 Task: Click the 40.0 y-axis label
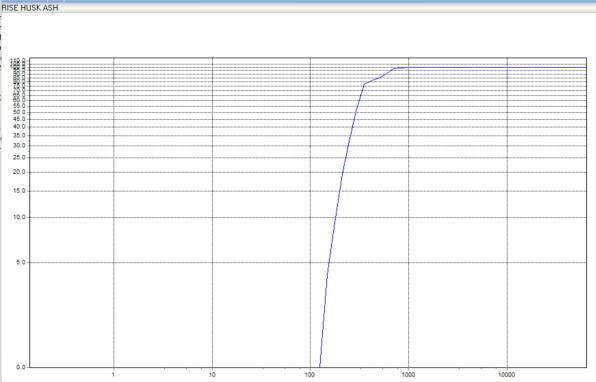coord(19,127)
